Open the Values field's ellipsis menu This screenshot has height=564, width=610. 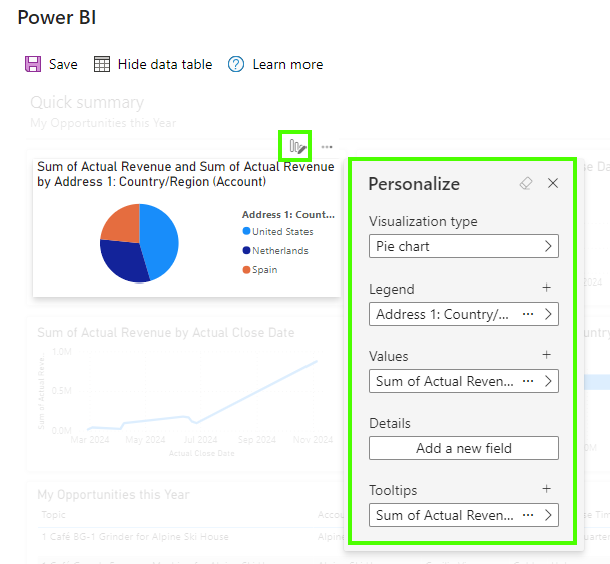[x=528, y=381]
